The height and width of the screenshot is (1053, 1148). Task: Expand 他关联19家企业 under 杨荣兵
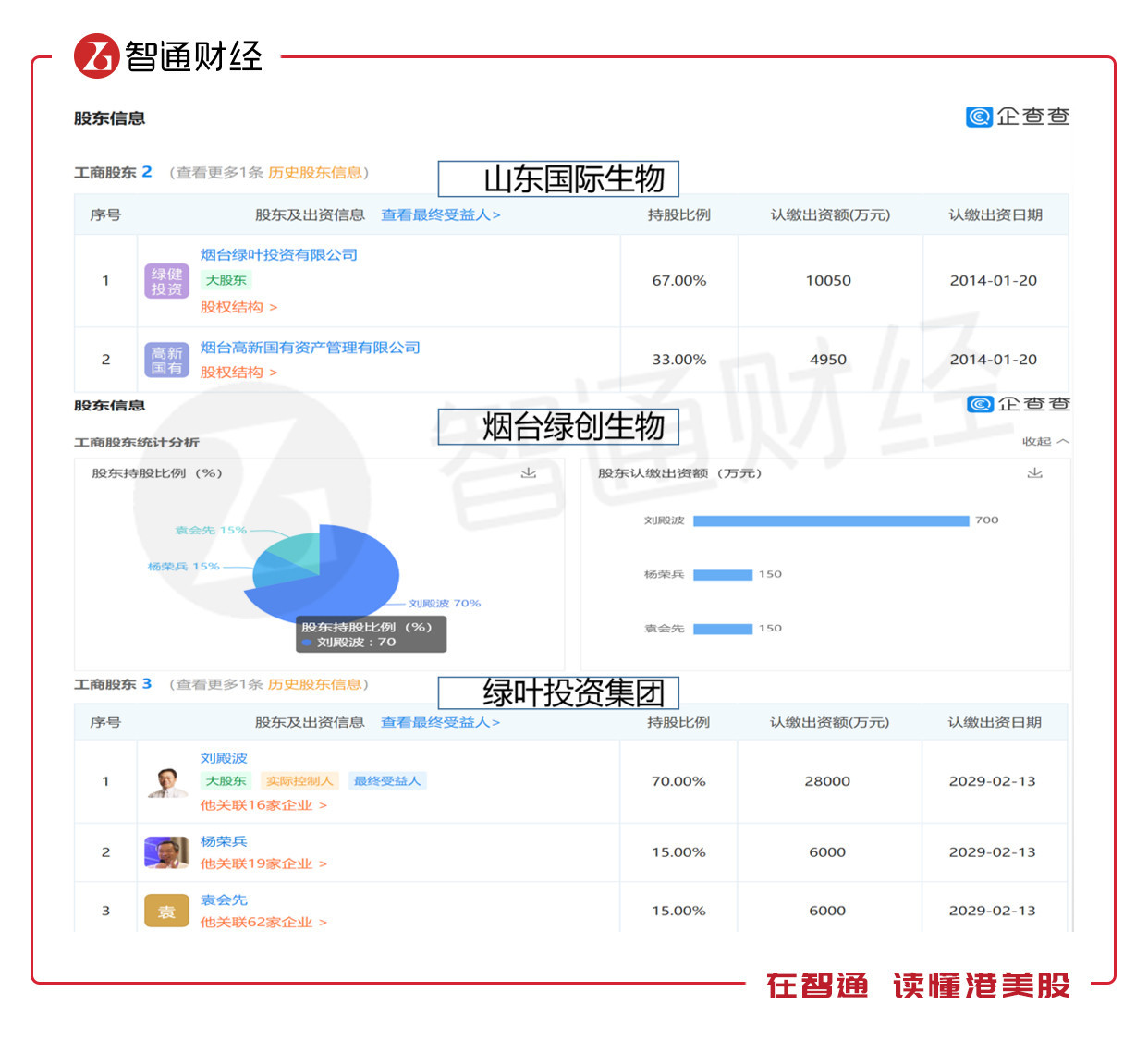coord(263,863)
